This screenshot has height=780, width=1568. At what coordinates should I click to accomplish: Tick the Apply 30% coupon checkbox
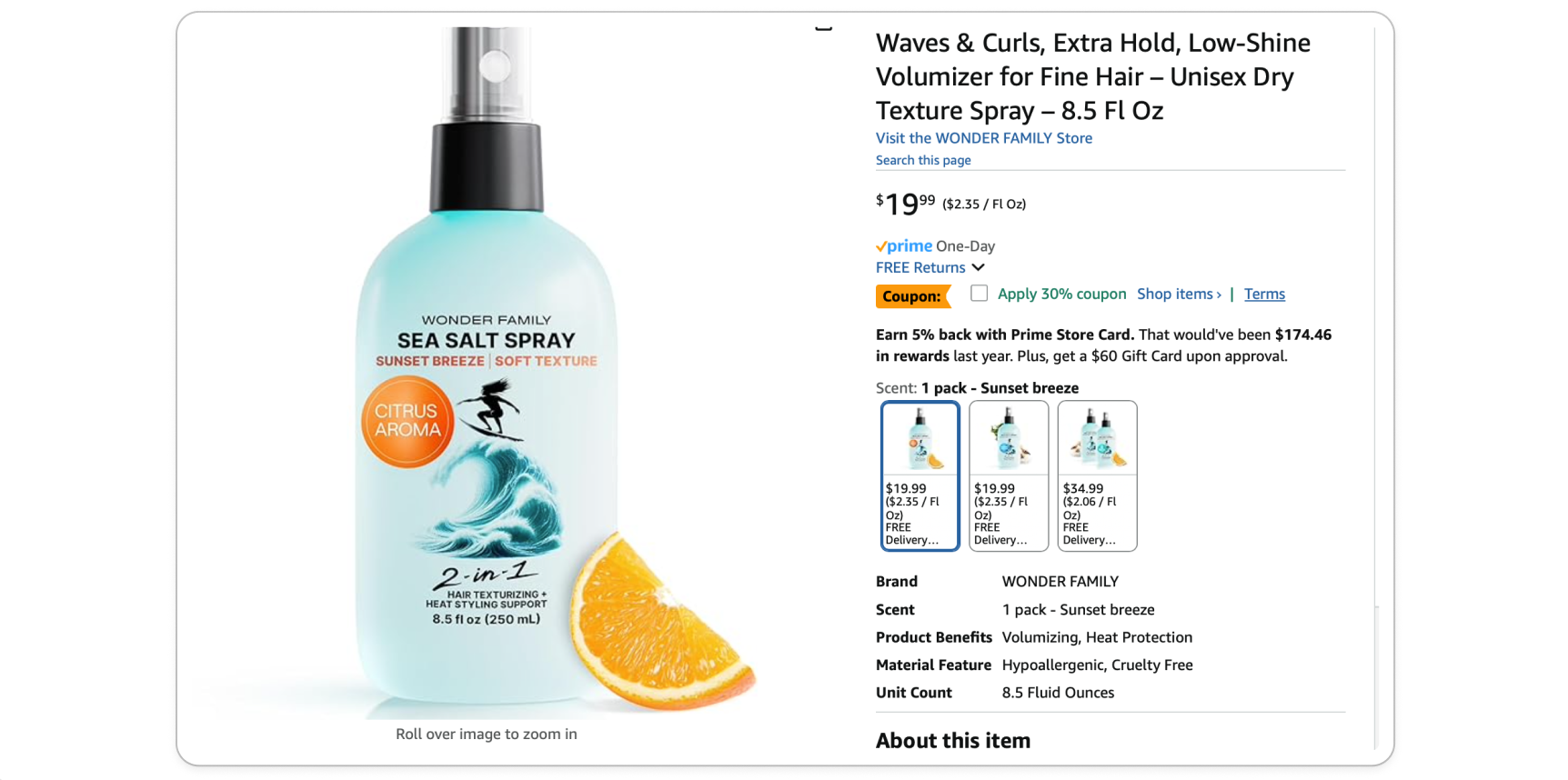(979, 294)
